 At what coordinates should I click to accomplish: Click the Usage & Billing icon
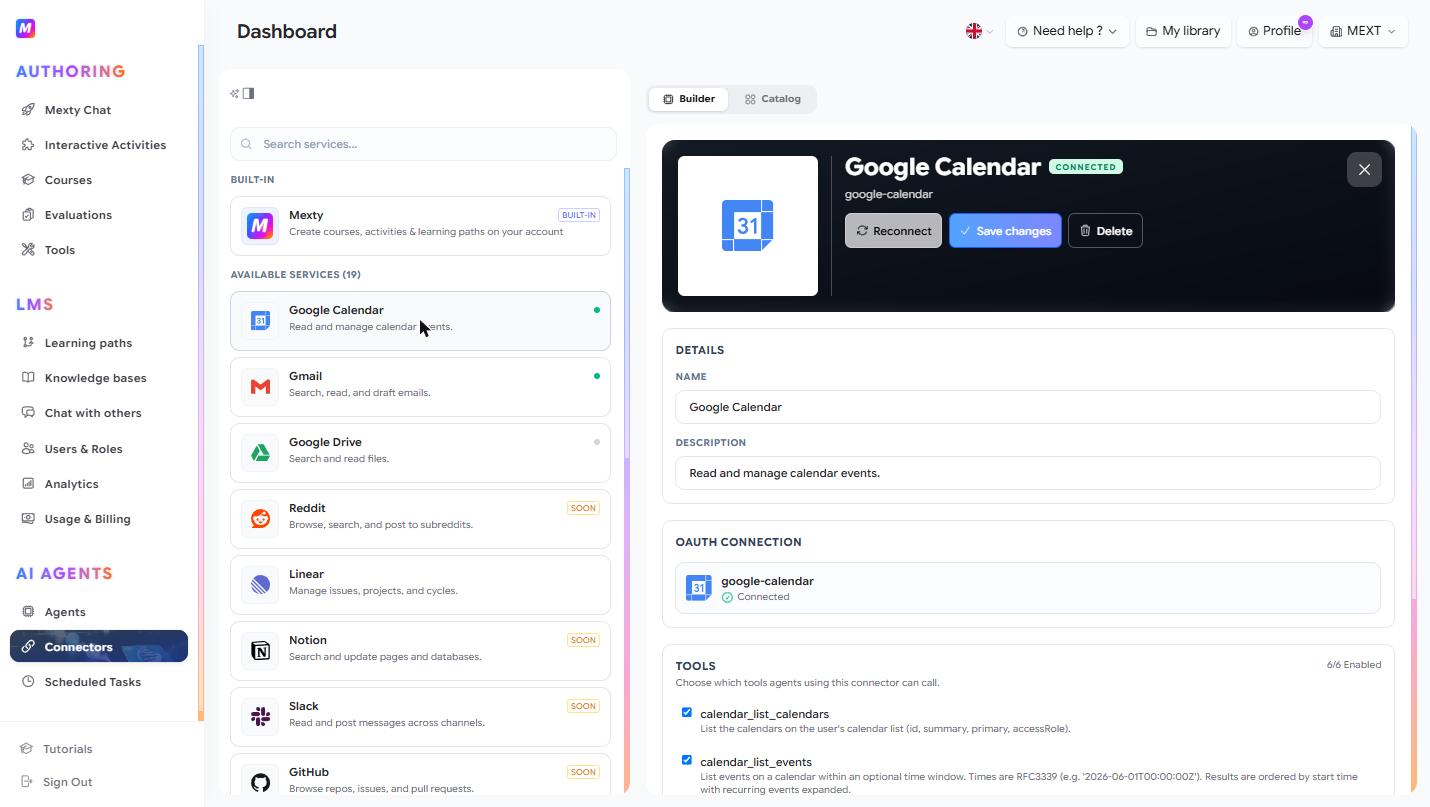pyautogui.click(x=28, y=519)
